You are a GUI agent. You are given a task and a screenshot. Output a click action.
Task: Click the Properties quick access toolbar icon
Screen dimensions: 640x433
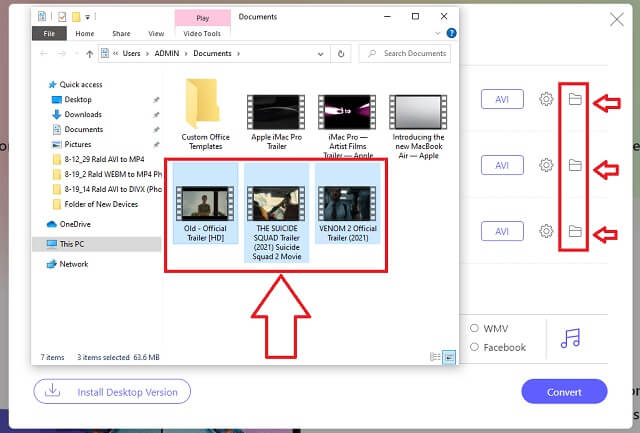62,17
